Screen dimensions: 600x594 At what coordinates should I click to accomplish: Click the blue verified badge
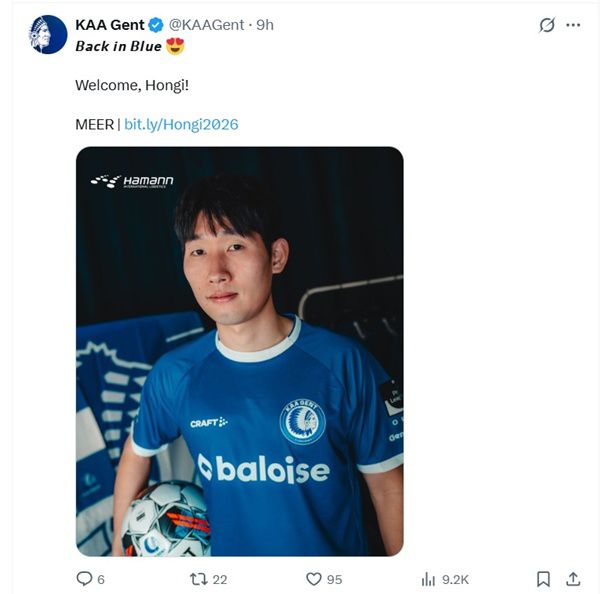click(x=157, y=24)
